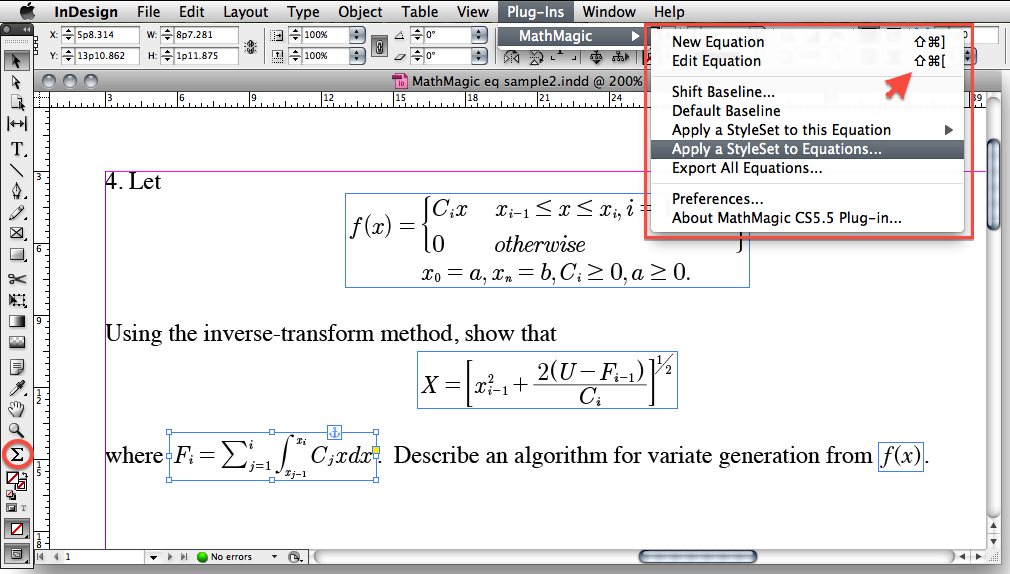
Task: Select the Pen tool
Action: tap(17, 191)
